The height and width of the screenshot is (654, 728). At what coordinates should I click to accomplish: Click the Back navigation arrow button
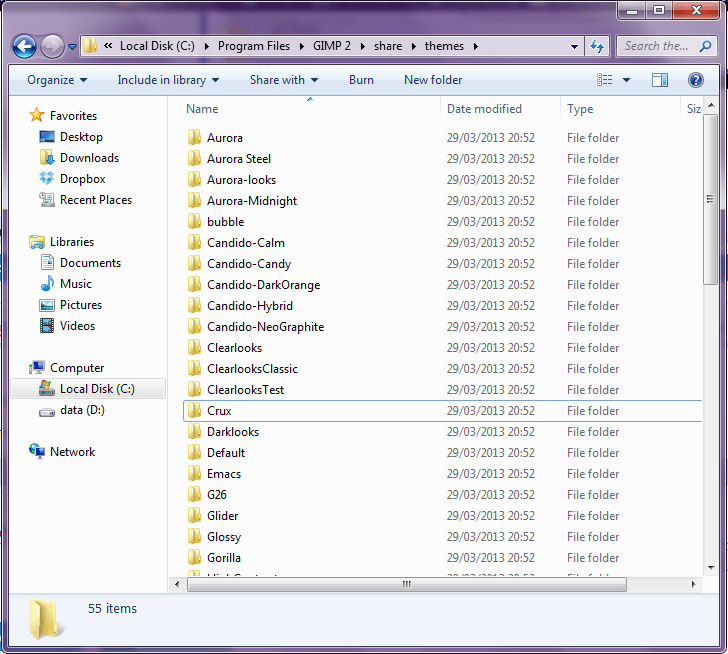pyautogui.click(x=25, y=46)
